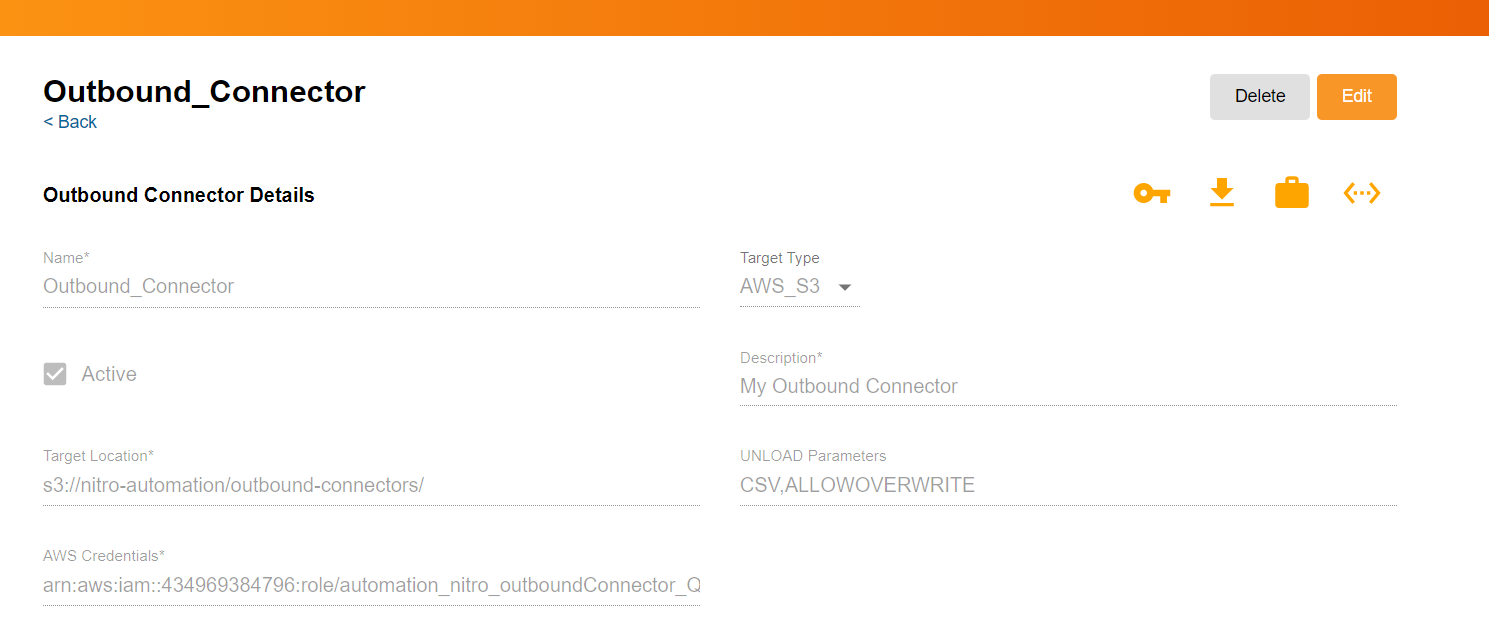Focus the Name input field

[370, 286]
